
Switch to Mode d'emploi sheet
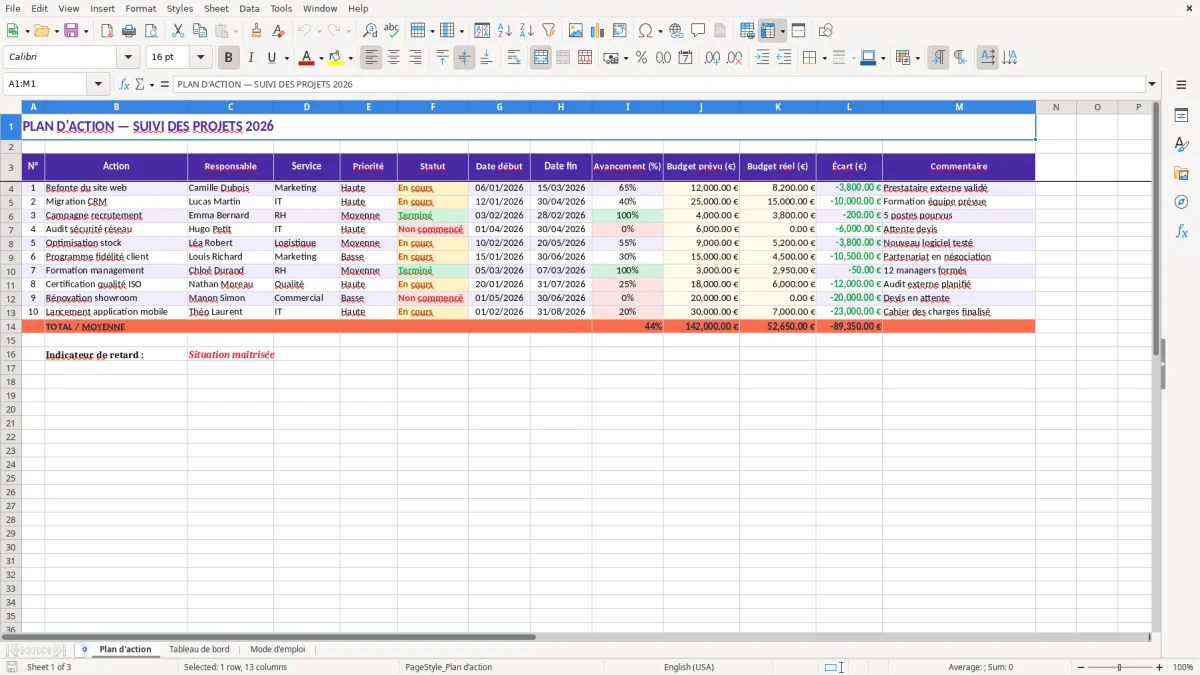[x=278, y=649]
